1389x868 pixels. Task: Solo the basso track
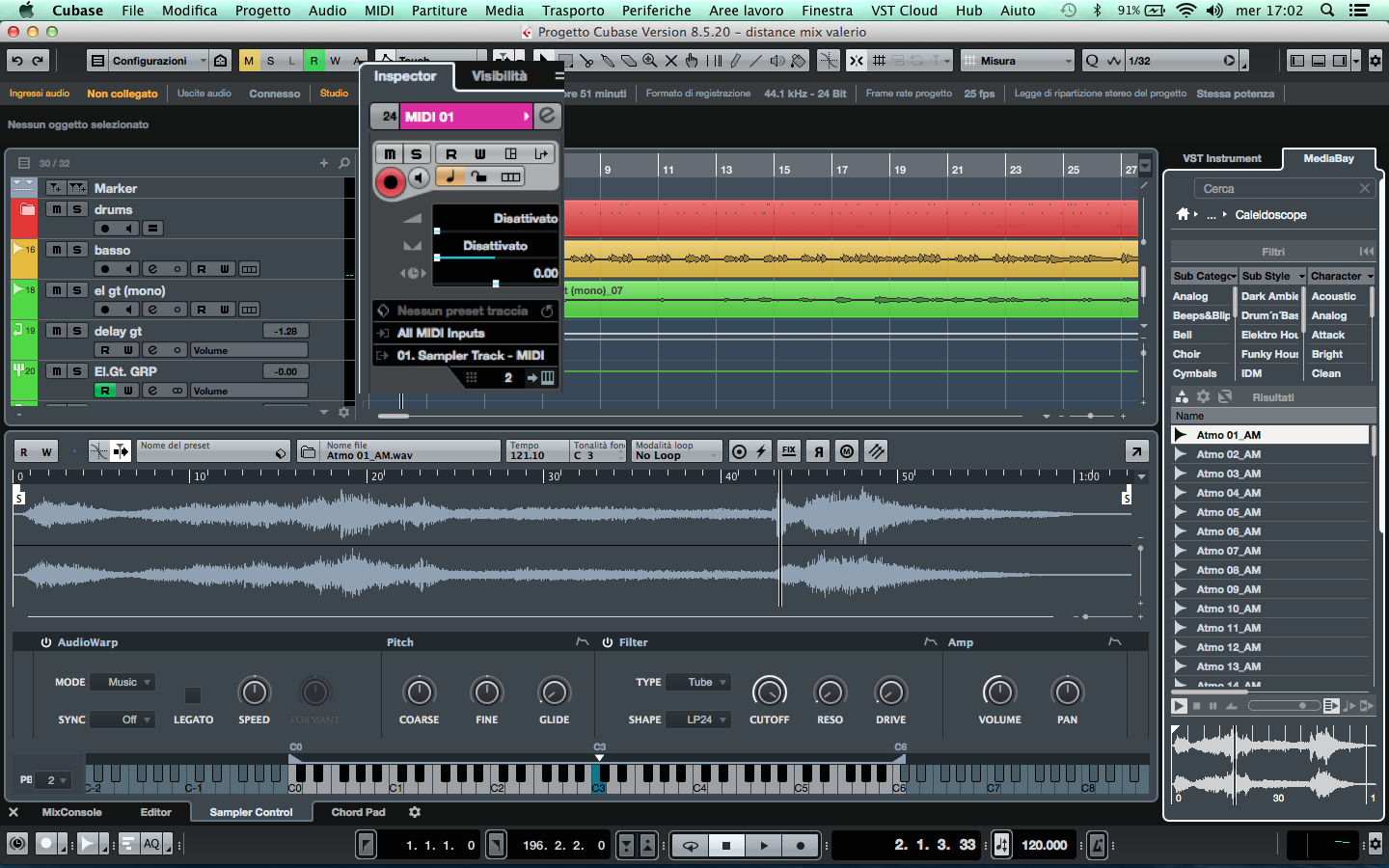pos(77,250)
